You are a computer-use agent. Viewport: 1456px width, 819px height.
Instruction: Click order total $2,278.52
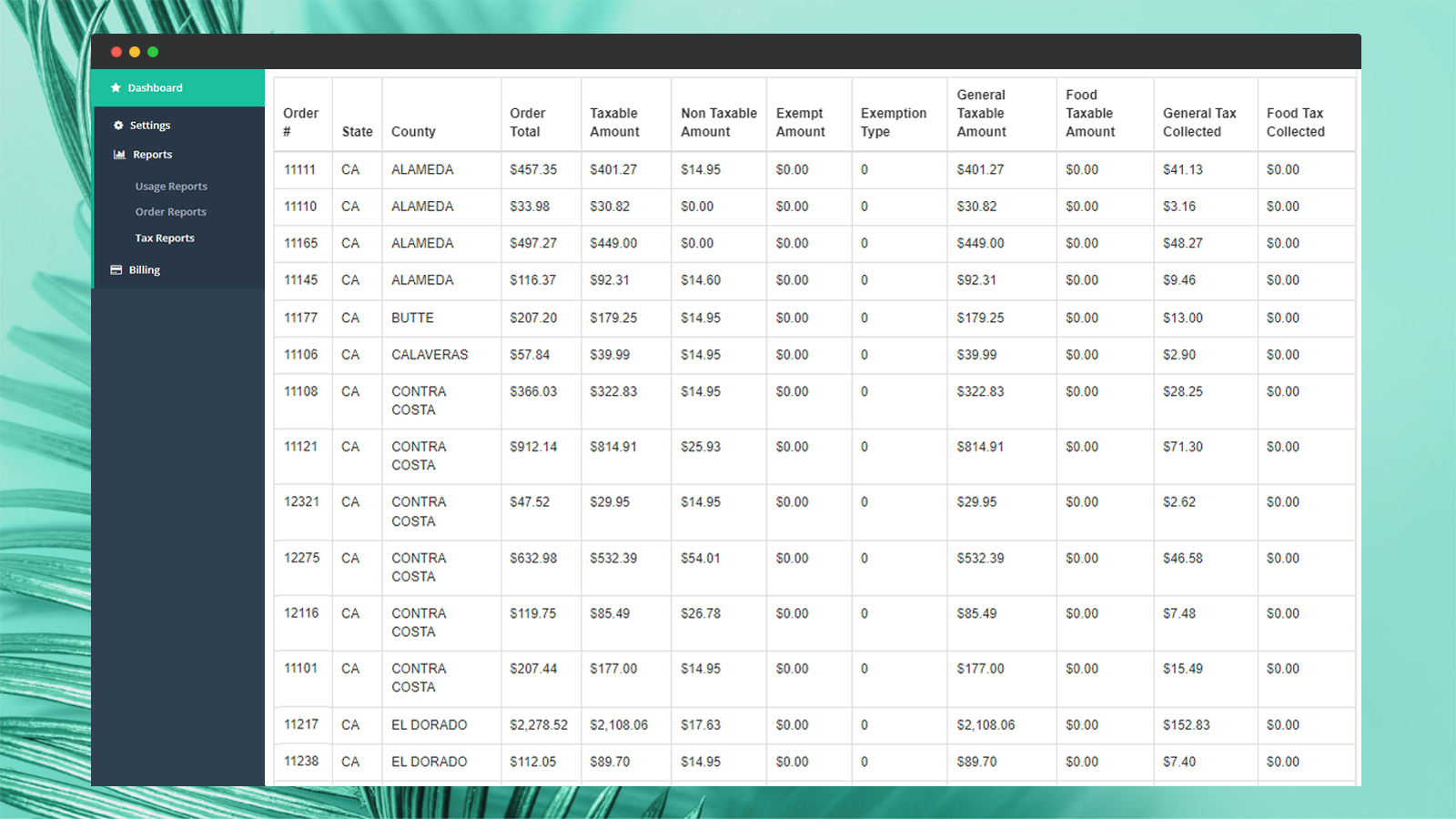click(x=539, y=725)
